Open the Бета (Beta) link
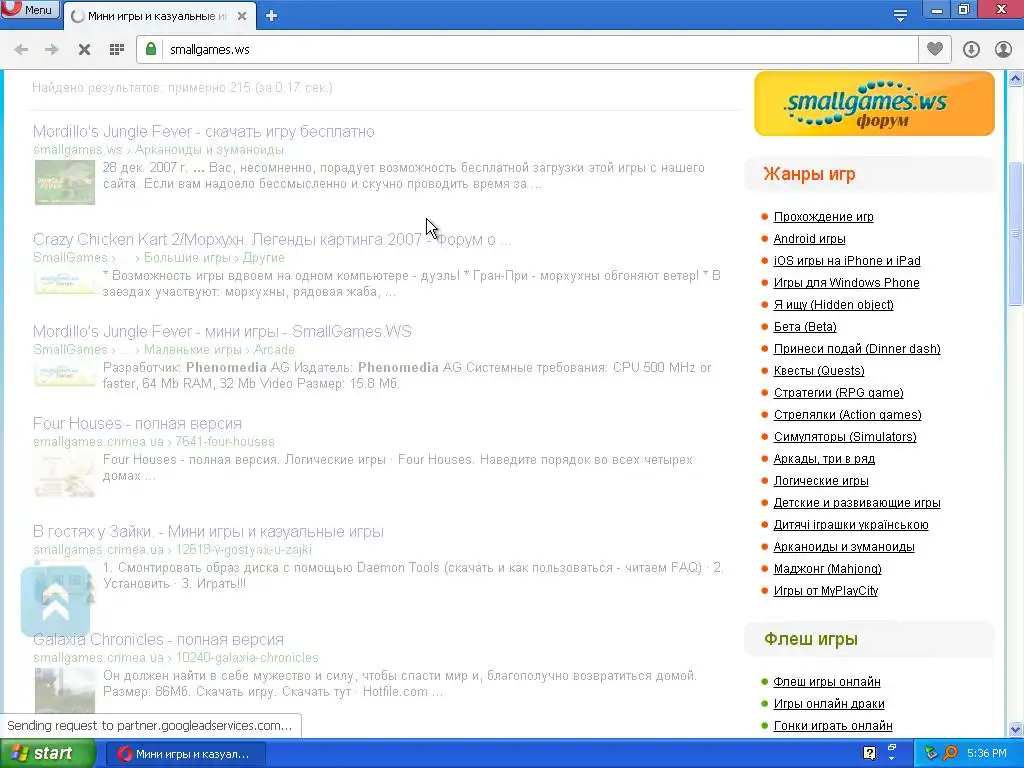 [x=805, y=327]
